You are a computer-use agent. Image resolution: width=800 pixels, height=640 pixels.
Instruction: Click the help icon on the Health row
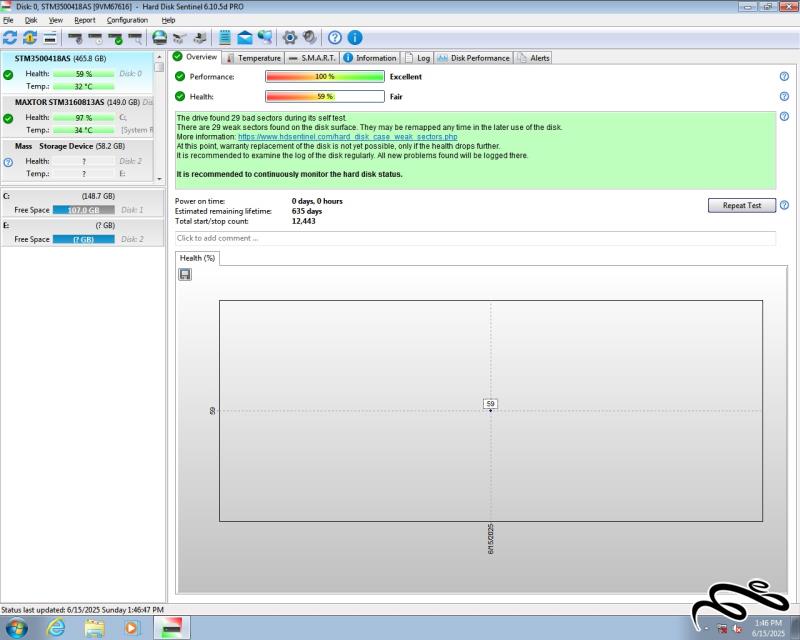point(784,96)
